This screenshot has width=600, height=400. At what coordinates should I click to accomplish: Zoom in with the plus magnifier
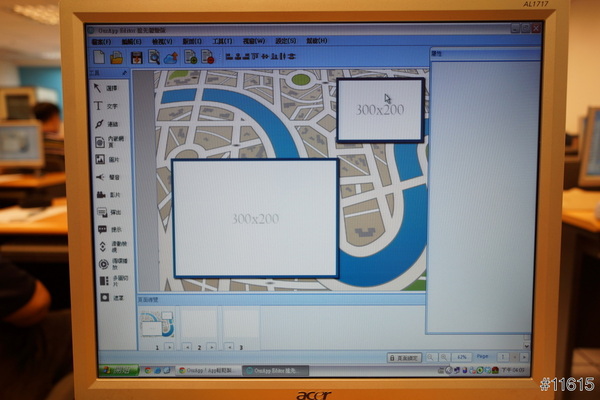tap(444, 357)
